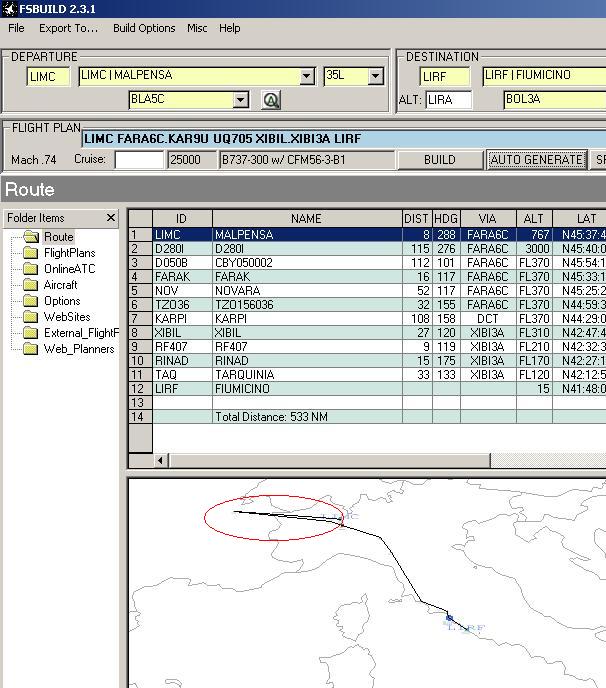Expand the LIMC MALPENSA airport dropdown

(307, 76)
